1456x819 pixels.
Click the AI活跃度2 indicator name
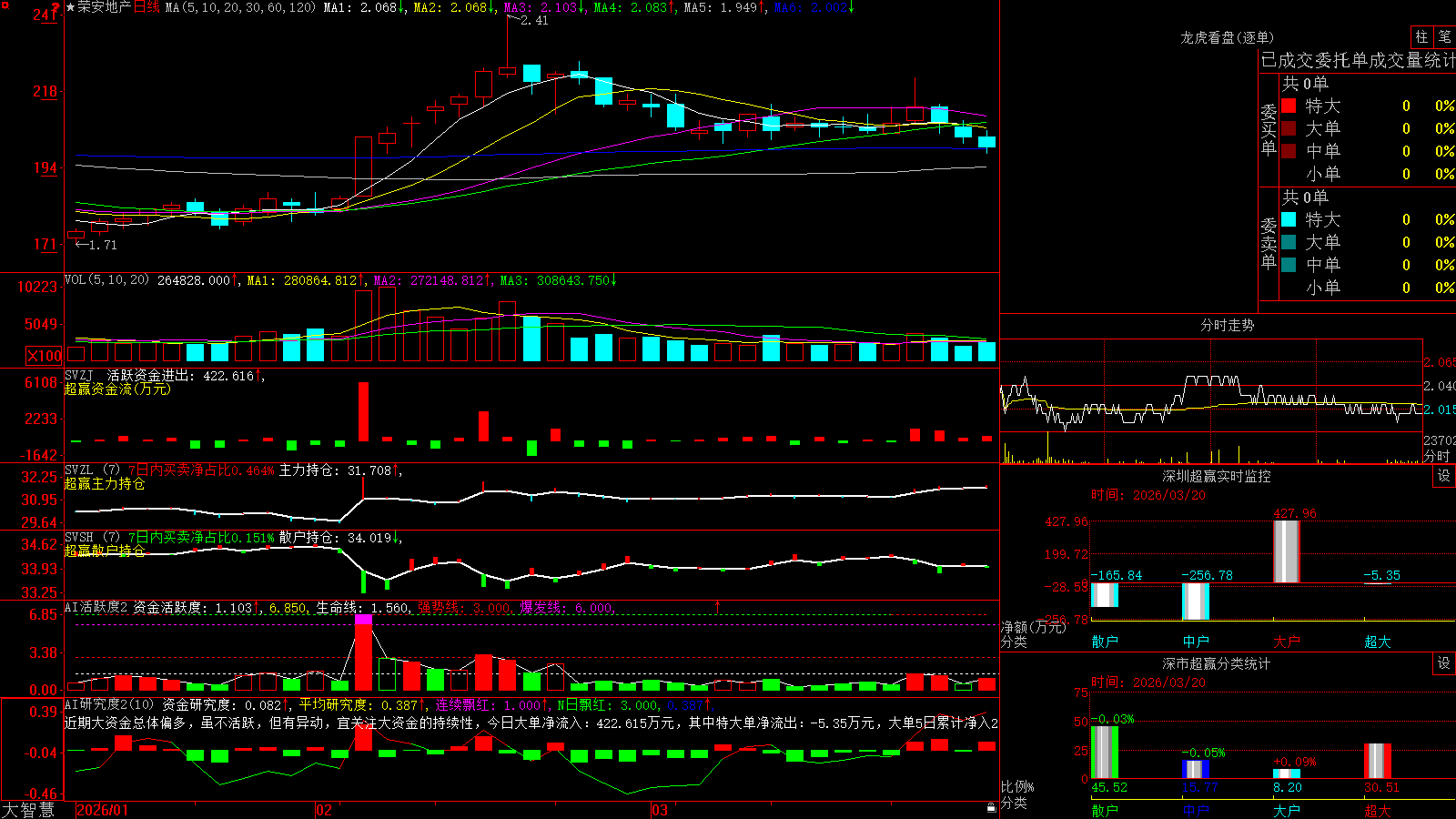click(96, 607)
